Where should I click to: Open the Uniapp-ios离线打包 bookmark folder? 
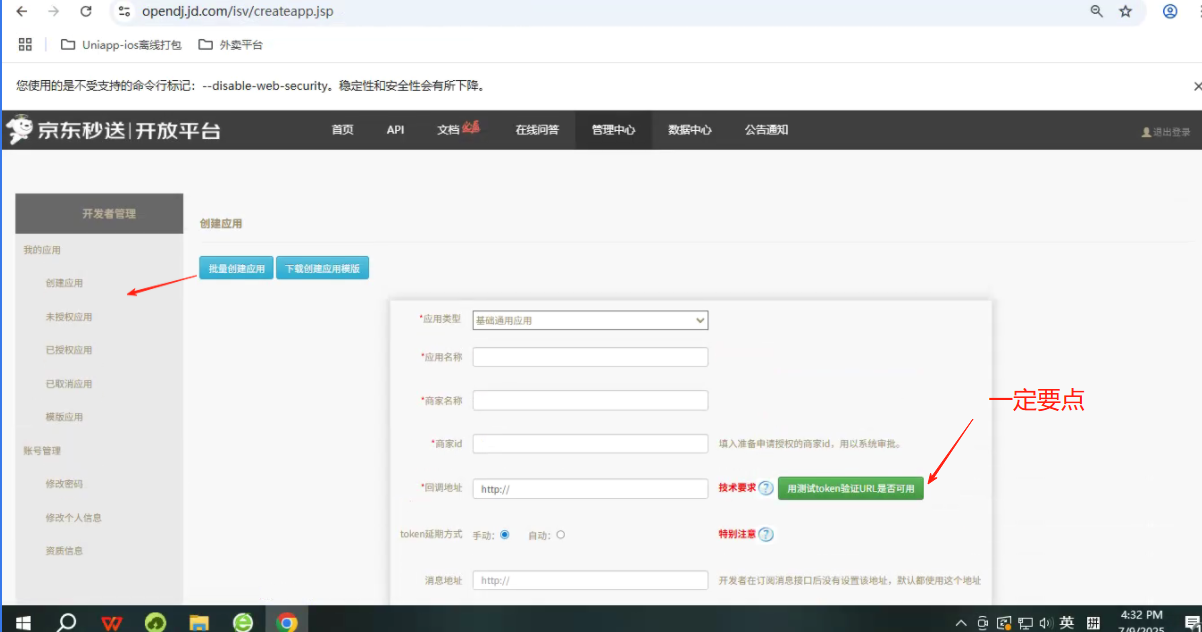point(121,45)
